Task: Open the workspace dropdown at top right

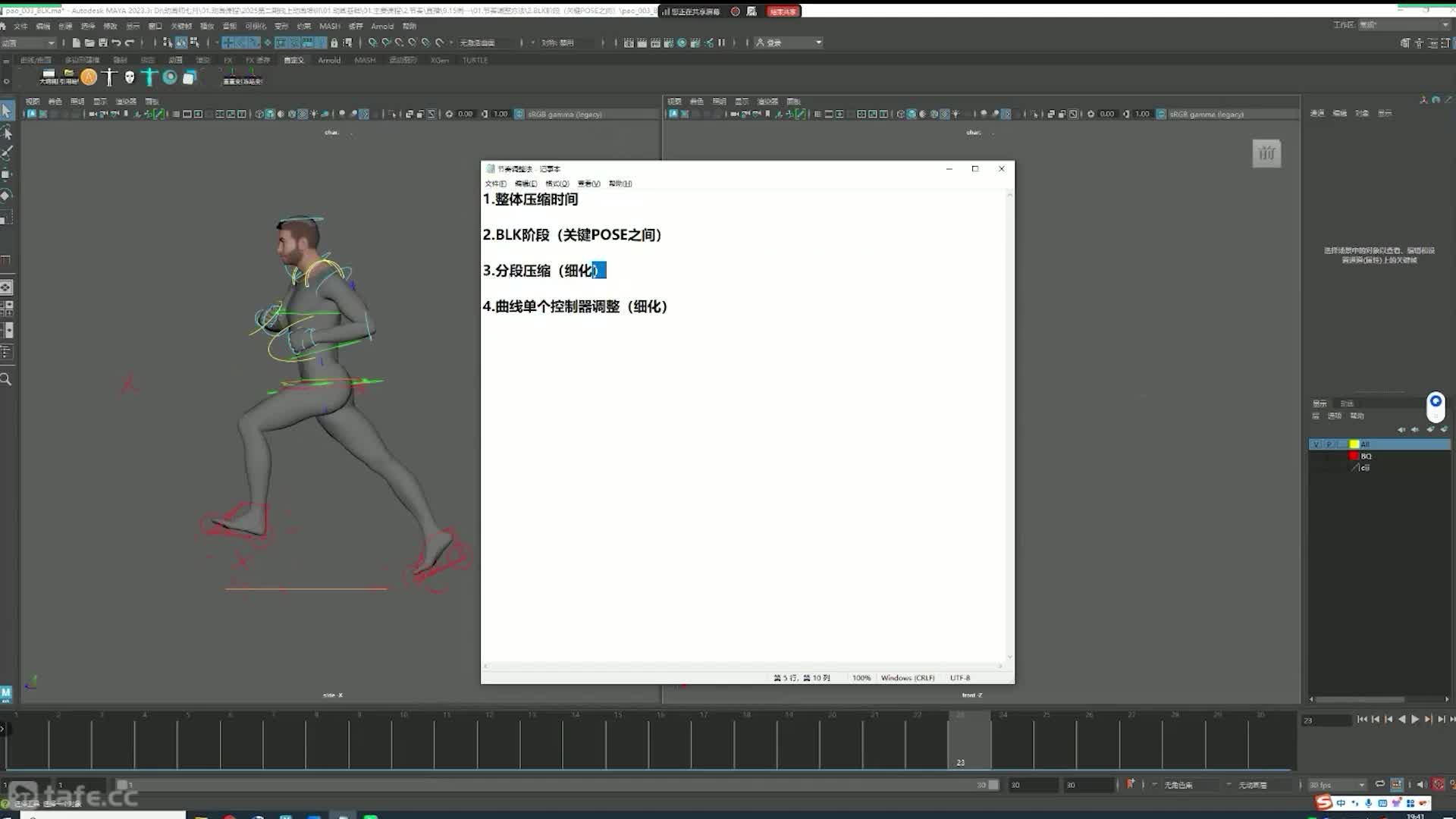Action: pyautogui.click(x=1403, y=24)
